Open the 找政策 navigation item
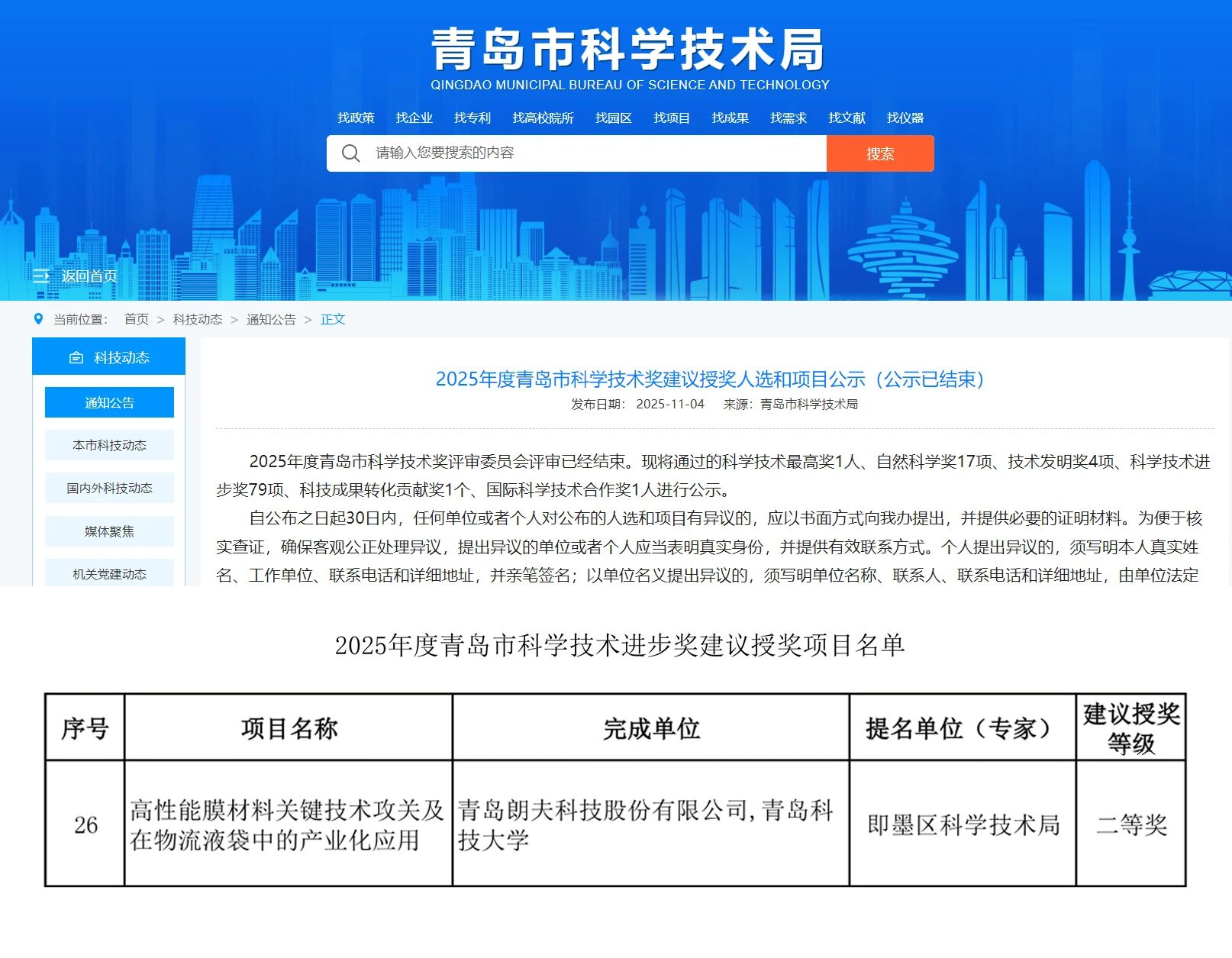 356,118
